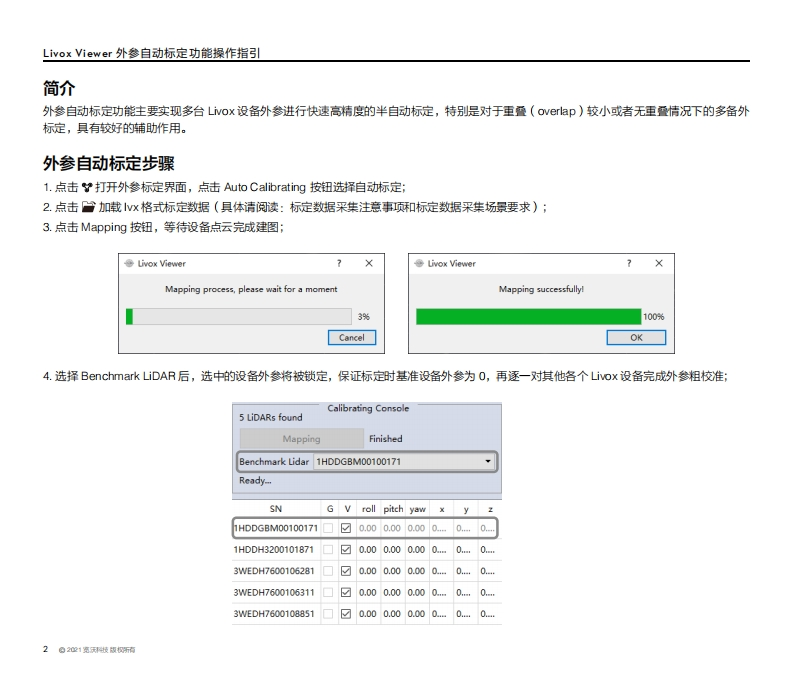Close the Mapping successfully dialog
Screen dimensions: 793x685
(x=658, y=264)
